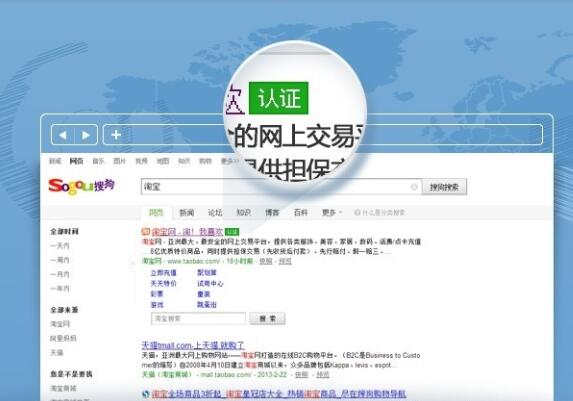Open 购物 in the top navigation

[x=205, y=161]
